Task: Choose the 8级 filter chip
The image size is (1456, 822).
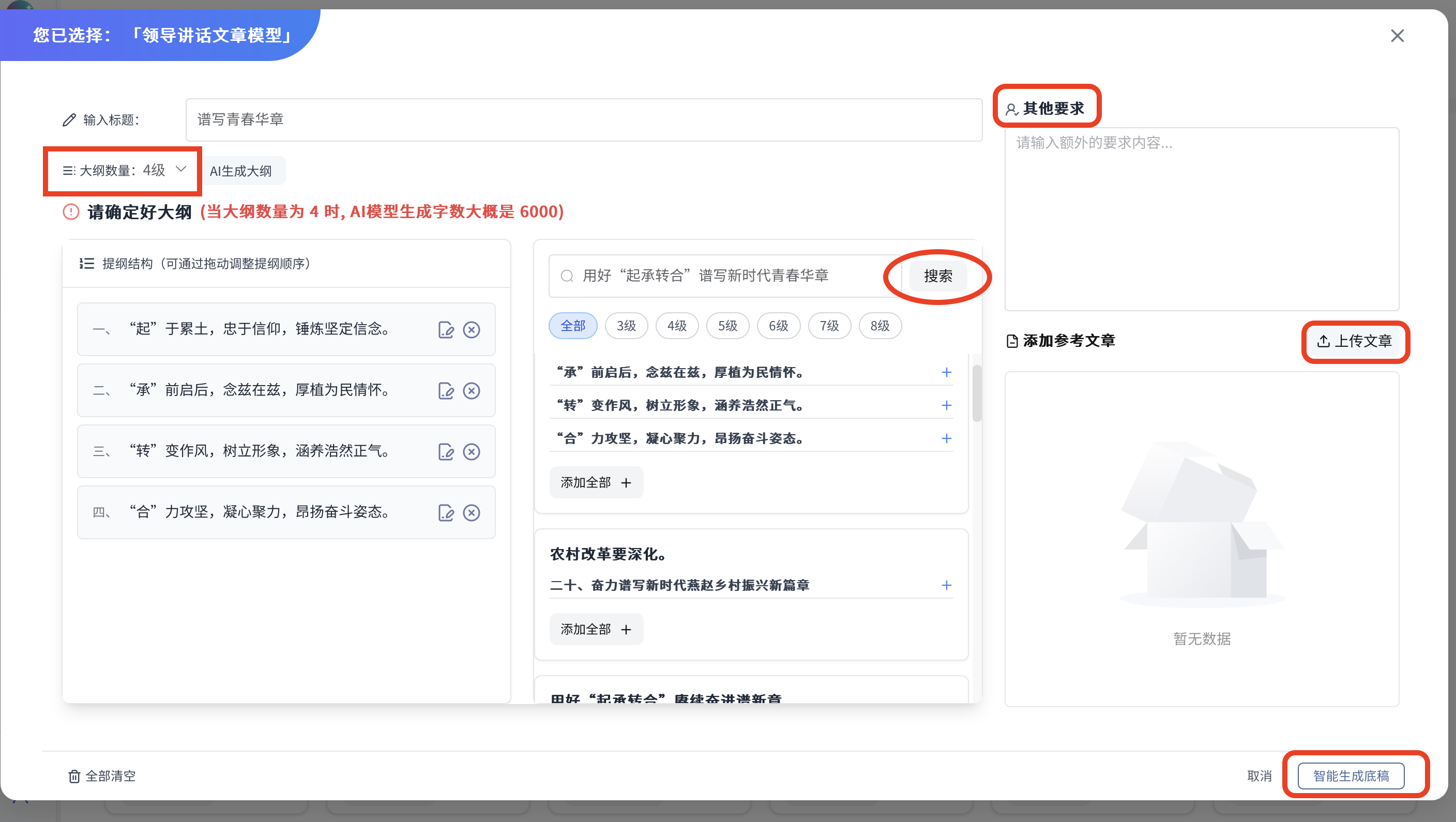Action: 879,326
